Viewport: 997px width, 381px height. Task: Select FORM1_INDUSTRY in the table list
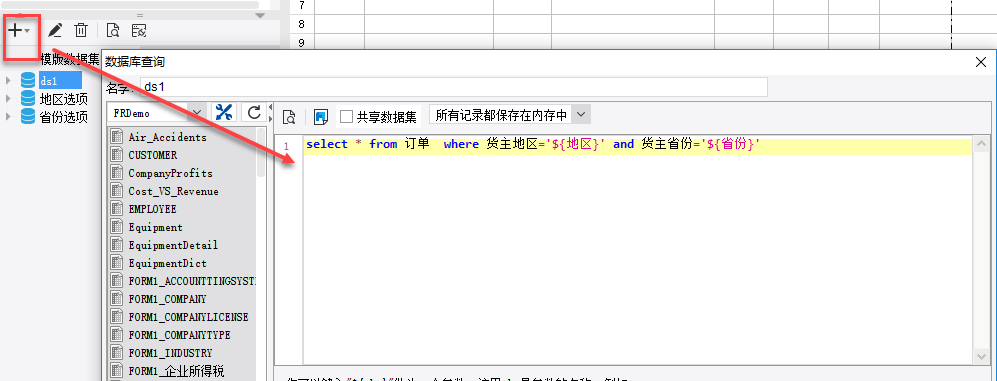coord(170,352)
